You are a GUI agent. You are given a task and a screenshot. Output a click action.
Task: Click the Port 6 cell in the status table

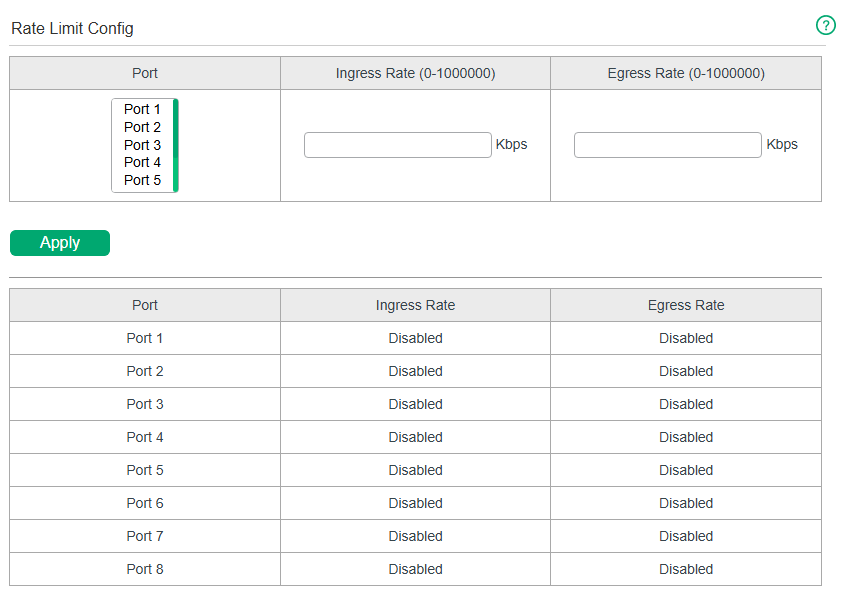click(x=145, y=503)
